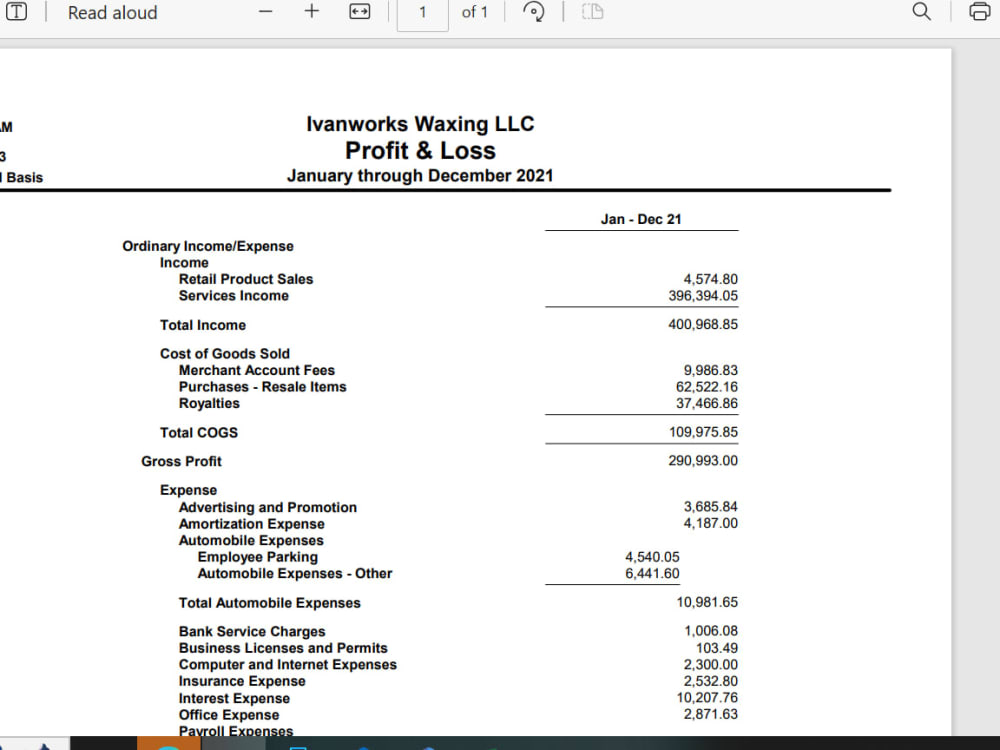Click the value 9,986.83
Screen dimensions: 1000x750
click(710, 371)
